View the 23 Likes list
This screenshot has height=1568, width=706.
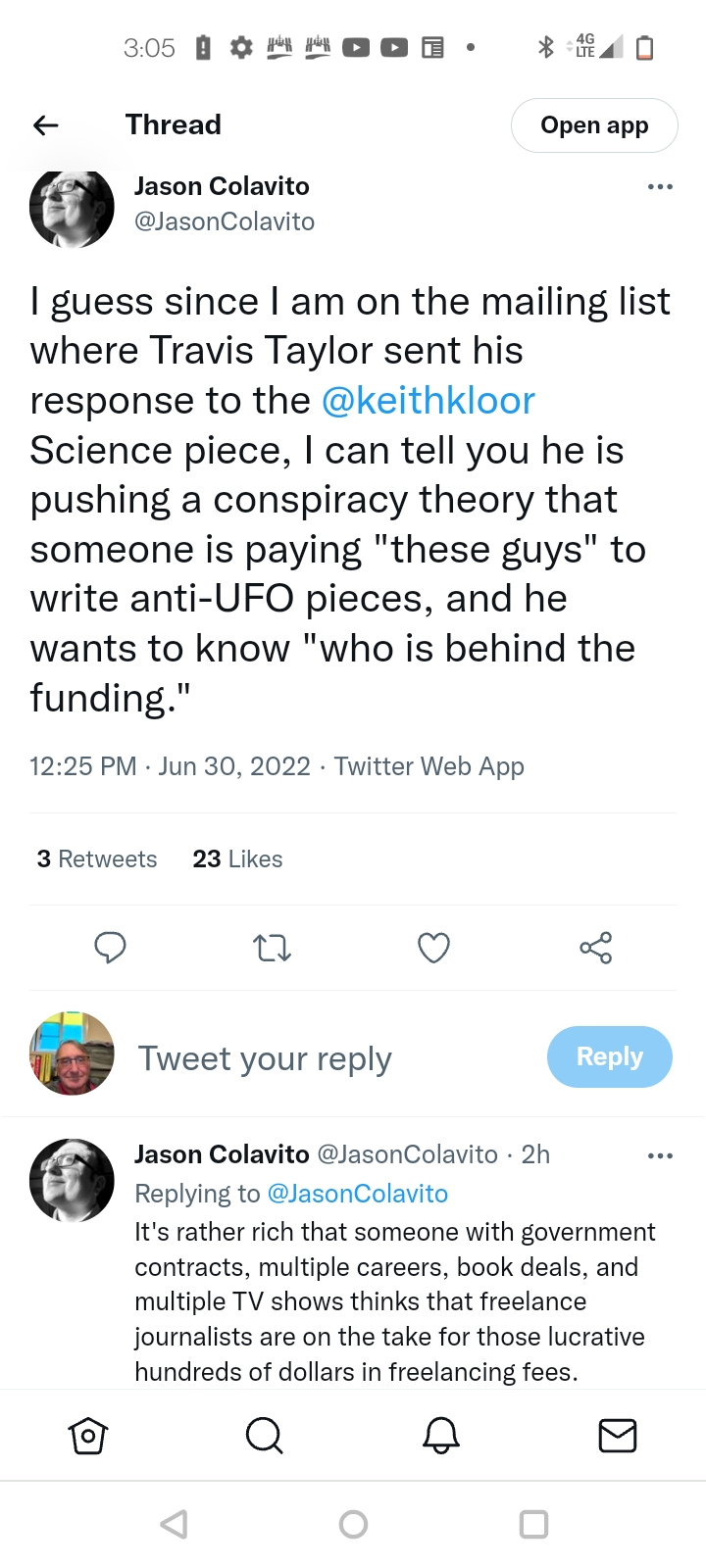[237, 859]
